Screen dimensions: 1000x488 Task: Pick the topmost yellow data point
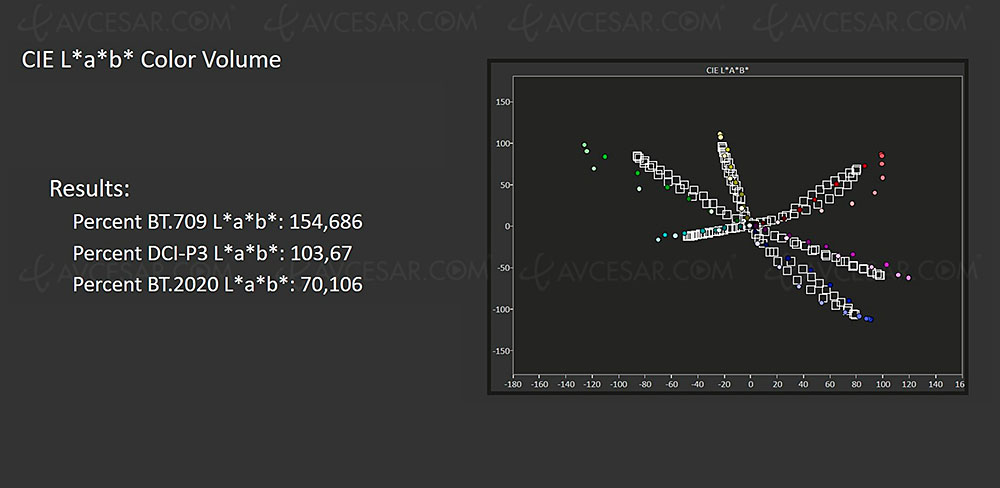pos(720,134)
